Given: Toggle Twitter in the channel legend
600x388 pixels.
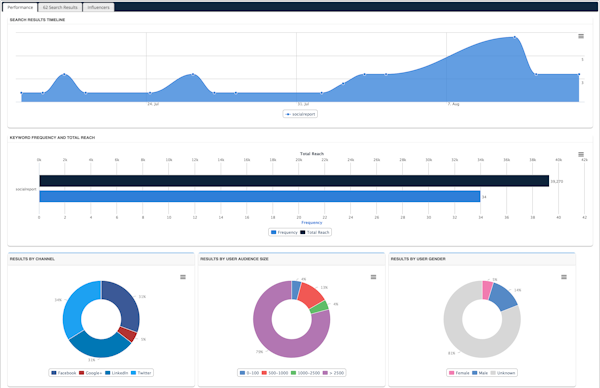Looking at the screenshot, I should coord(141,373).
